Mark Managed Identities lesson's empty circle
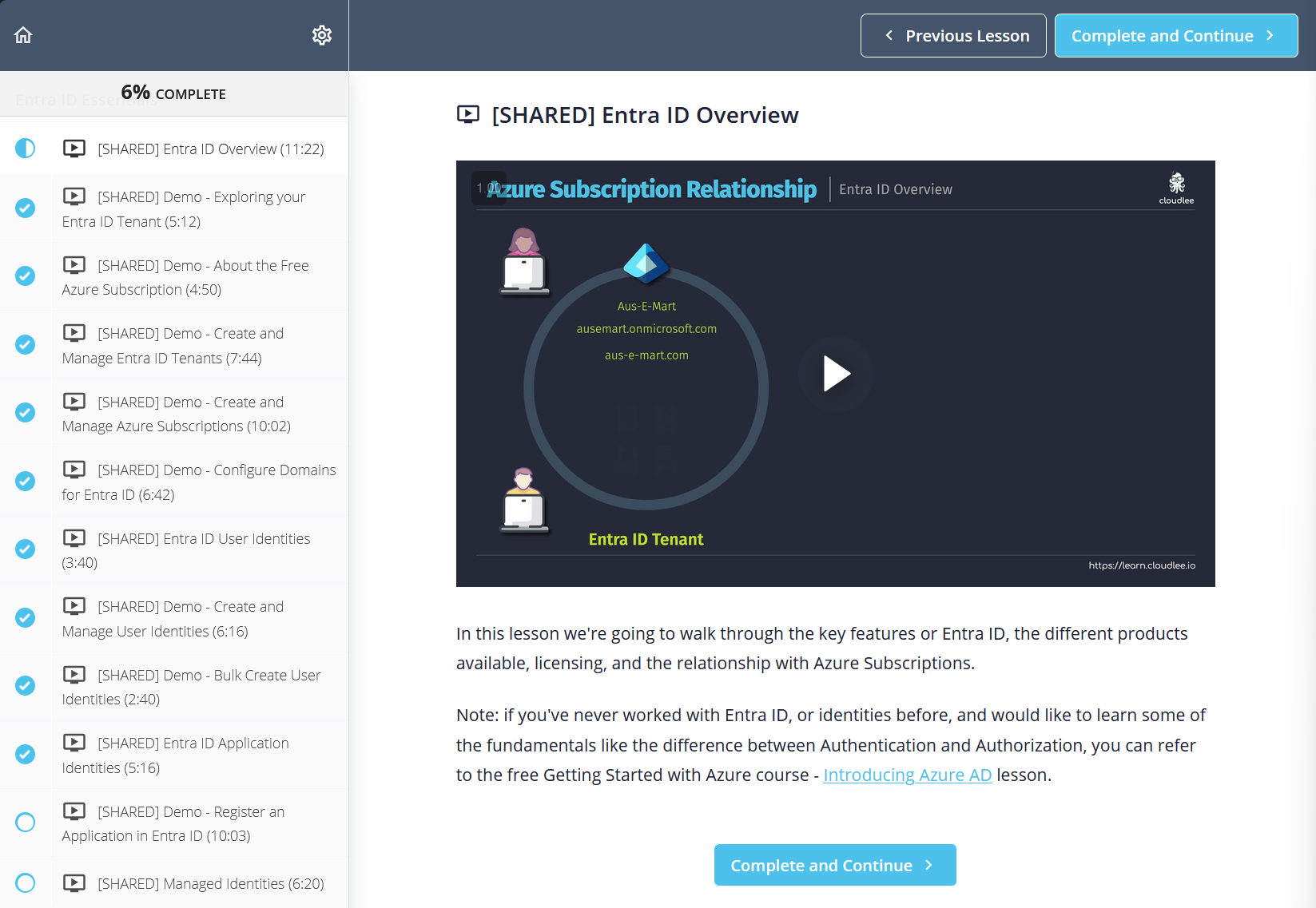 tap(26, 883)
